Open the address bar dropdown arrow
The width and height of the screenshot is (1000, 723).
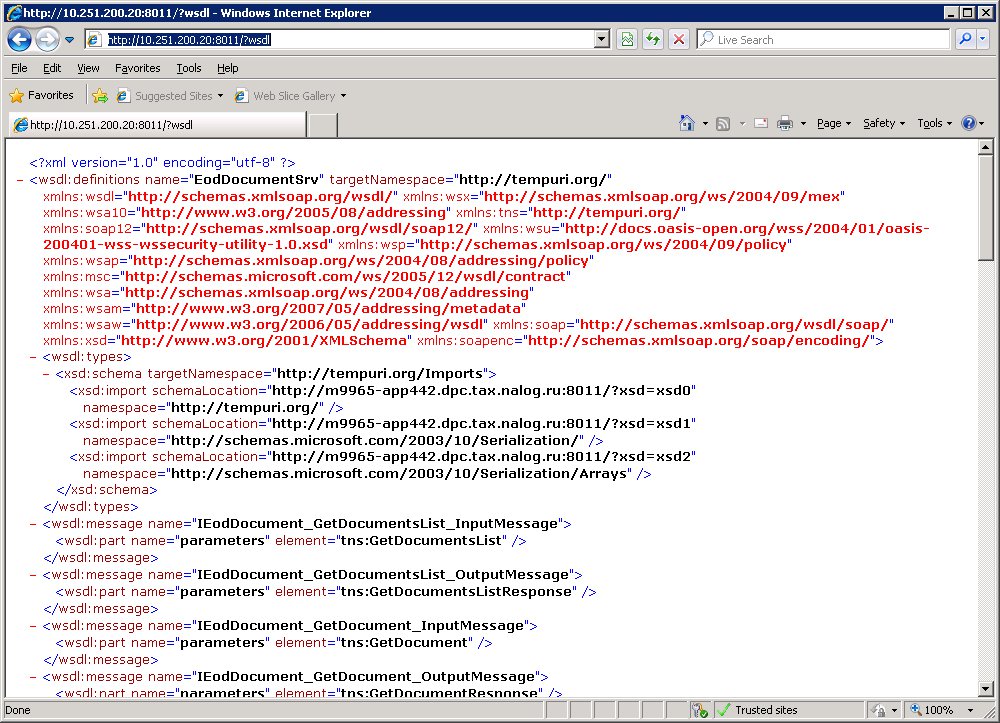602,40
